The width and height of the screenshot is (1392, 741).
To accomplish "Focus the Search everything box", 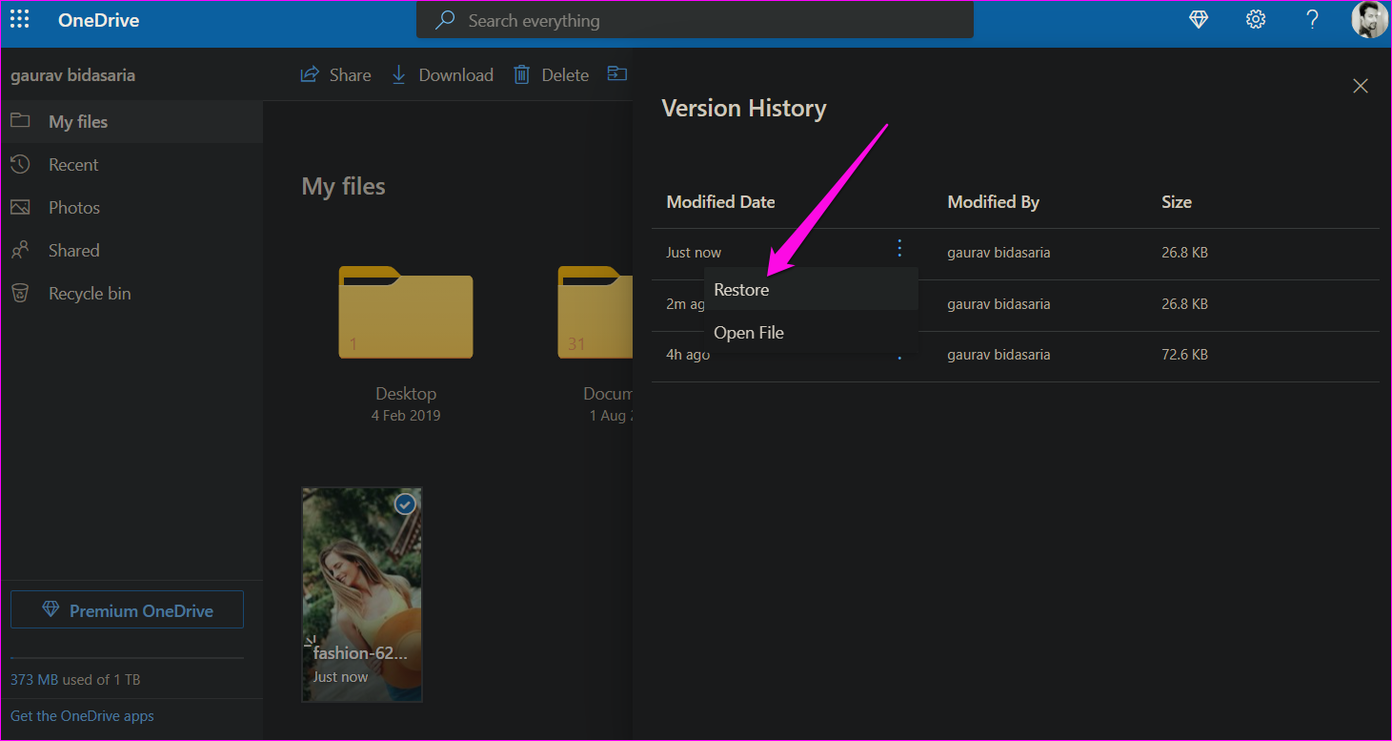I will [x=695, y=20].
